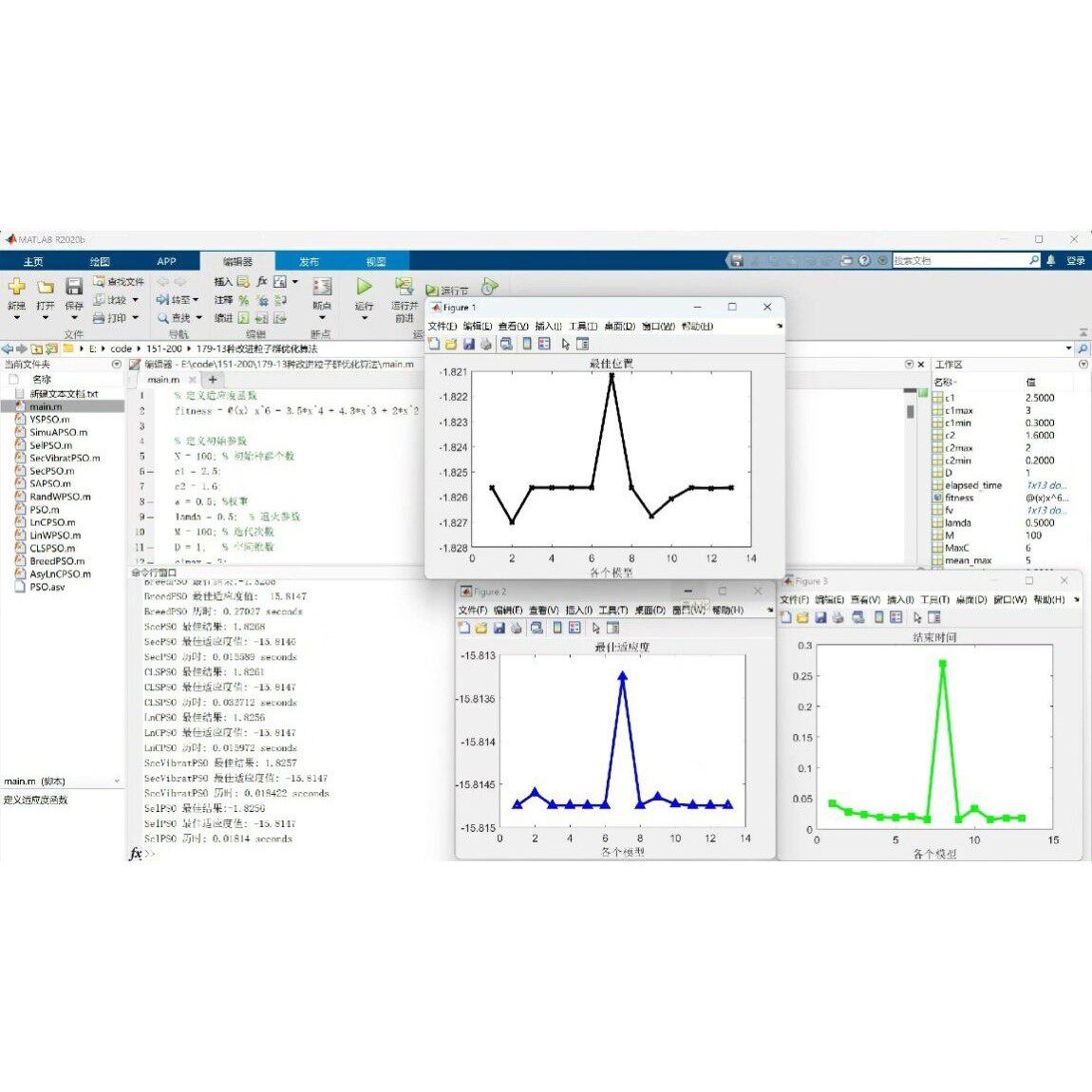Click the '151-200' folder in the address path
This screenshot has width=1092, height=1092.
point(164,348)
